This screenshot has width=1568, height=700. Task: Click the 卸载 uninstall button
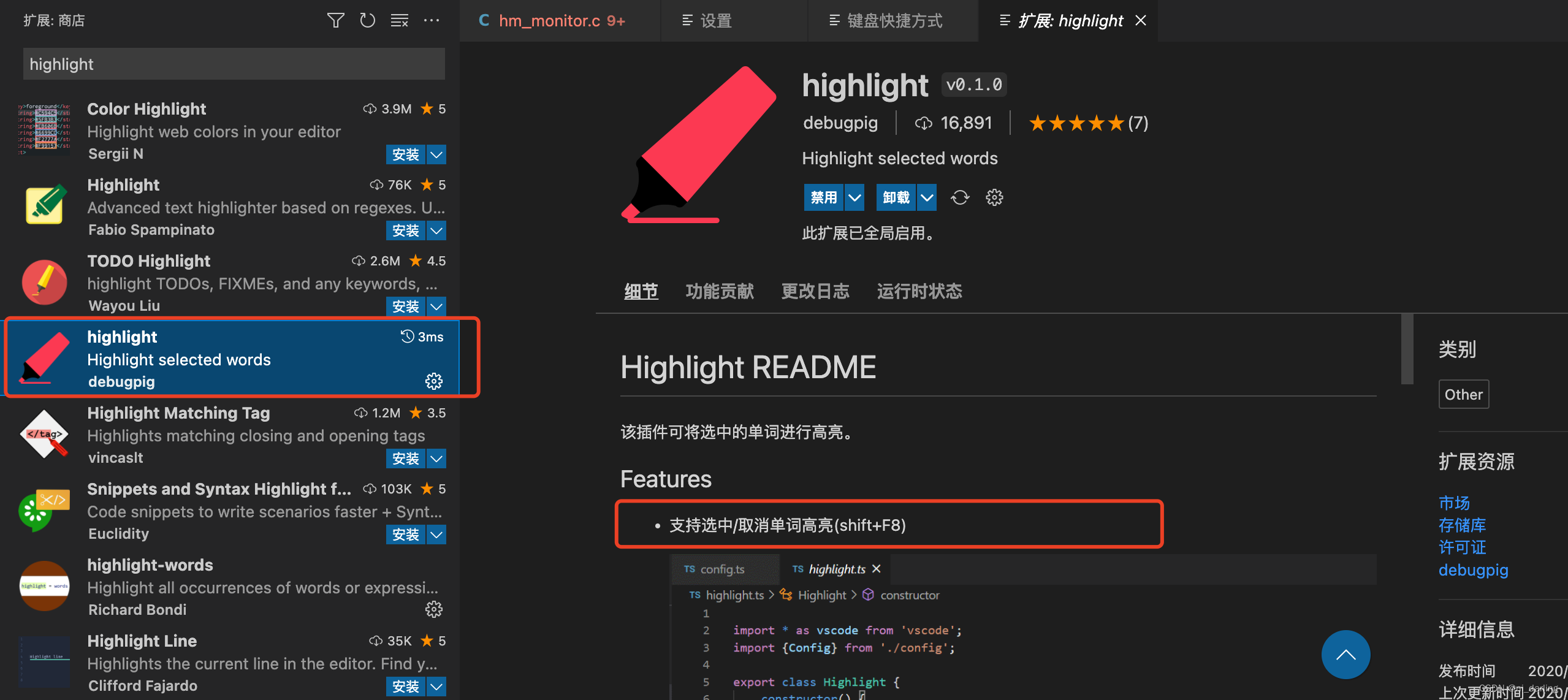pos(896,197)
